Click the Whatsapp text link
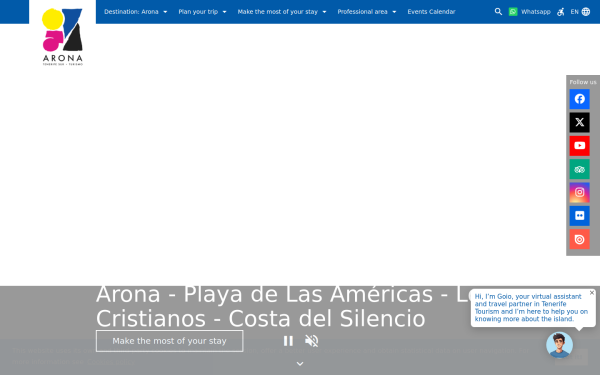The height and width of the screenshot is (375, 600). (x=536, y=12)
